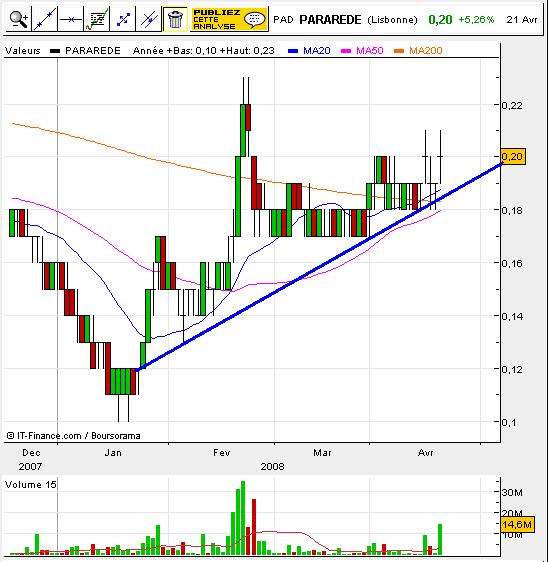Viewport: 549px width, 562px height.
Task: Click the trash can delete icon
Action: tap(175, 19)
